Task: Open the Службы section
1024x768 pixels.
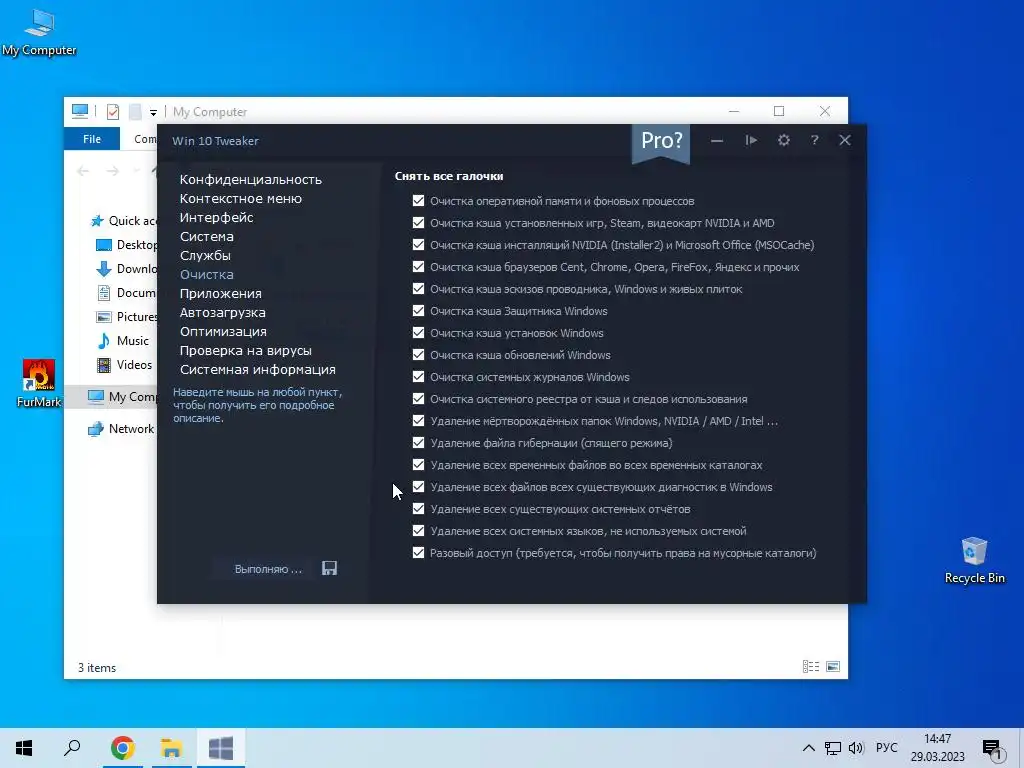Action: click(x=206, y=255)
